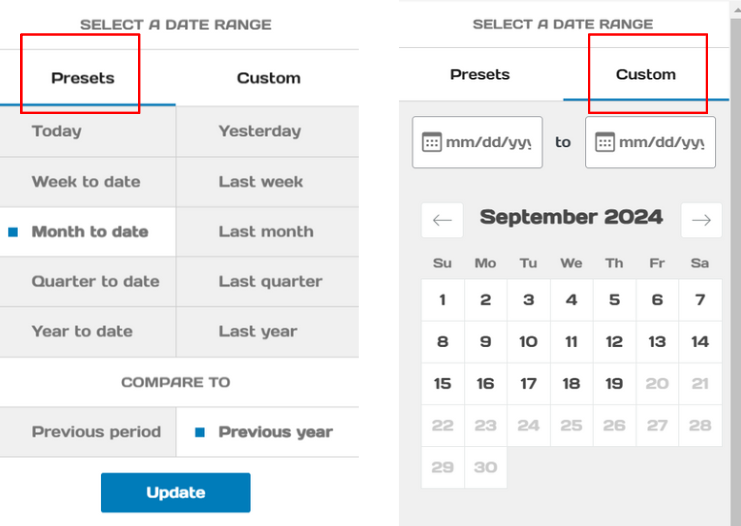Select September 1 on the calendar
The image size is (741, 526).
(442, 300)
